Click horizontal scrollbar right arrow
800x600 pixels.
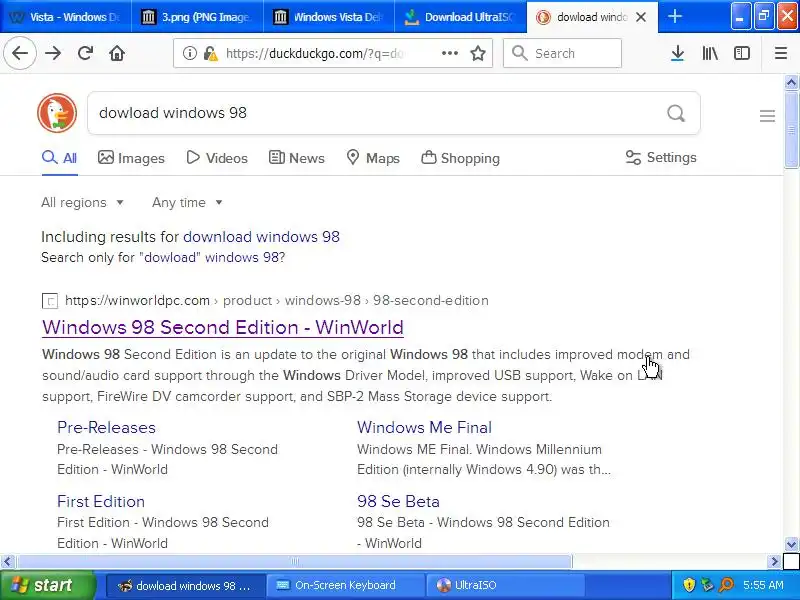774,562
